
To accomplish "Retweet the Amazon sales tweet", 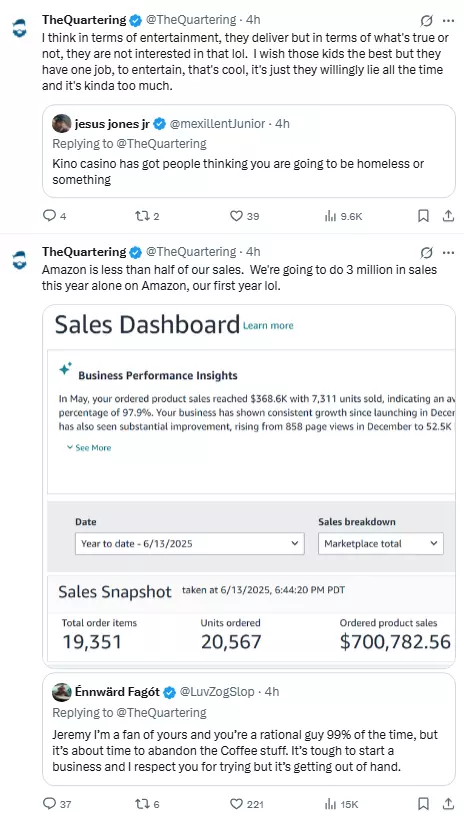I will (142, 804).
